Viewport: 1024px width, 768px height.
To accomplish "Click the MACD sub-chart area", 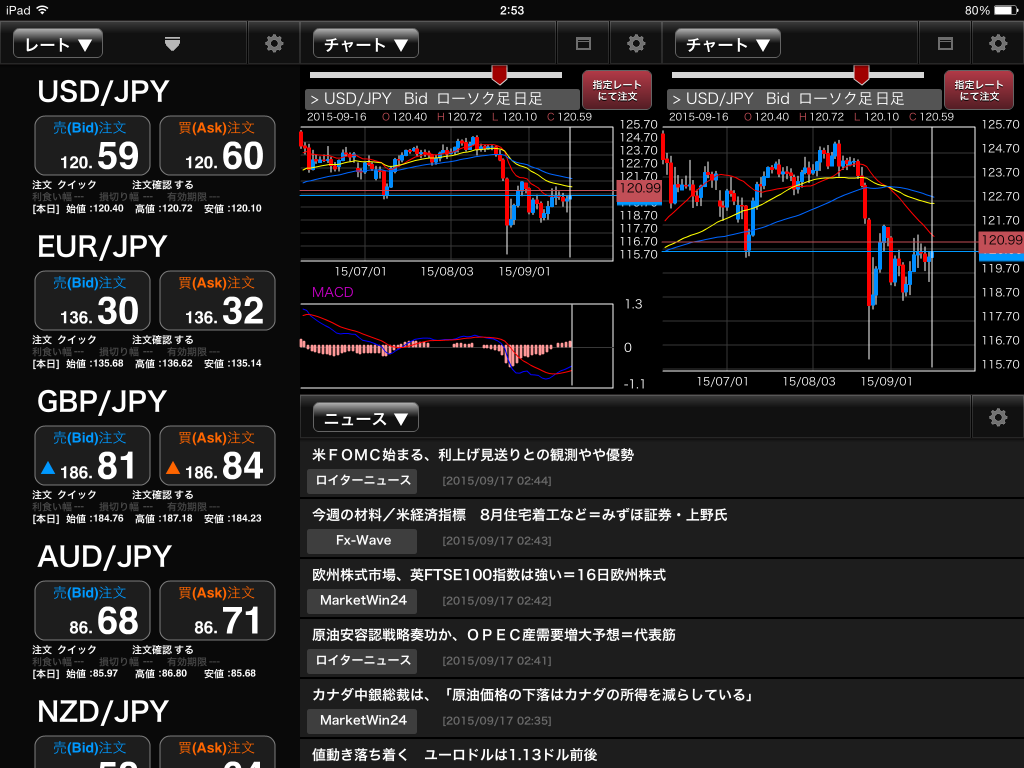I will (x=456, y=346).
